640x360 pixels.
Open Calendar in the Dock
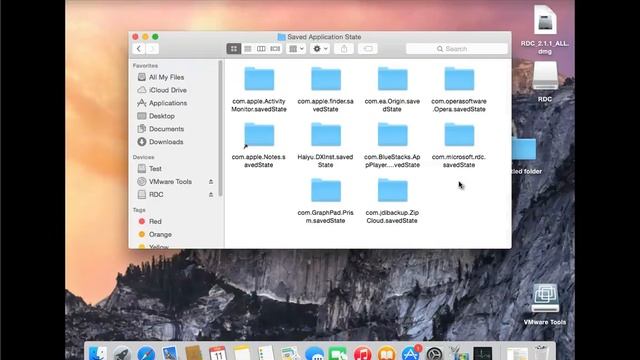click(218, 353)
